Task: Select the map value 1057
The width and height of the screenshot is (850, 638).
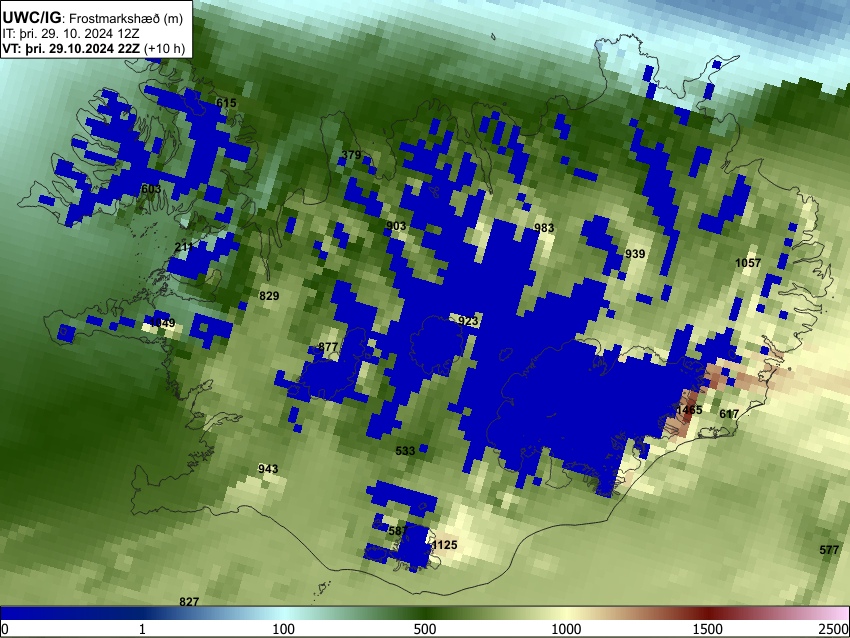Action: tap(748, 263)
